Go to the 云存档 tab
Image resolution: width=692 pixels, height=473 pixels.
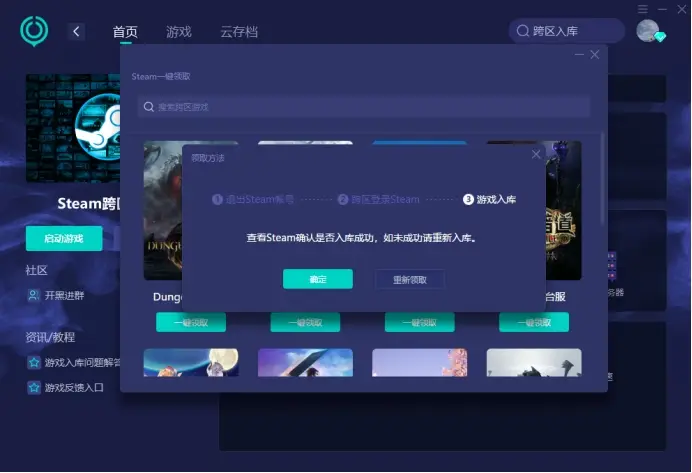239,32
